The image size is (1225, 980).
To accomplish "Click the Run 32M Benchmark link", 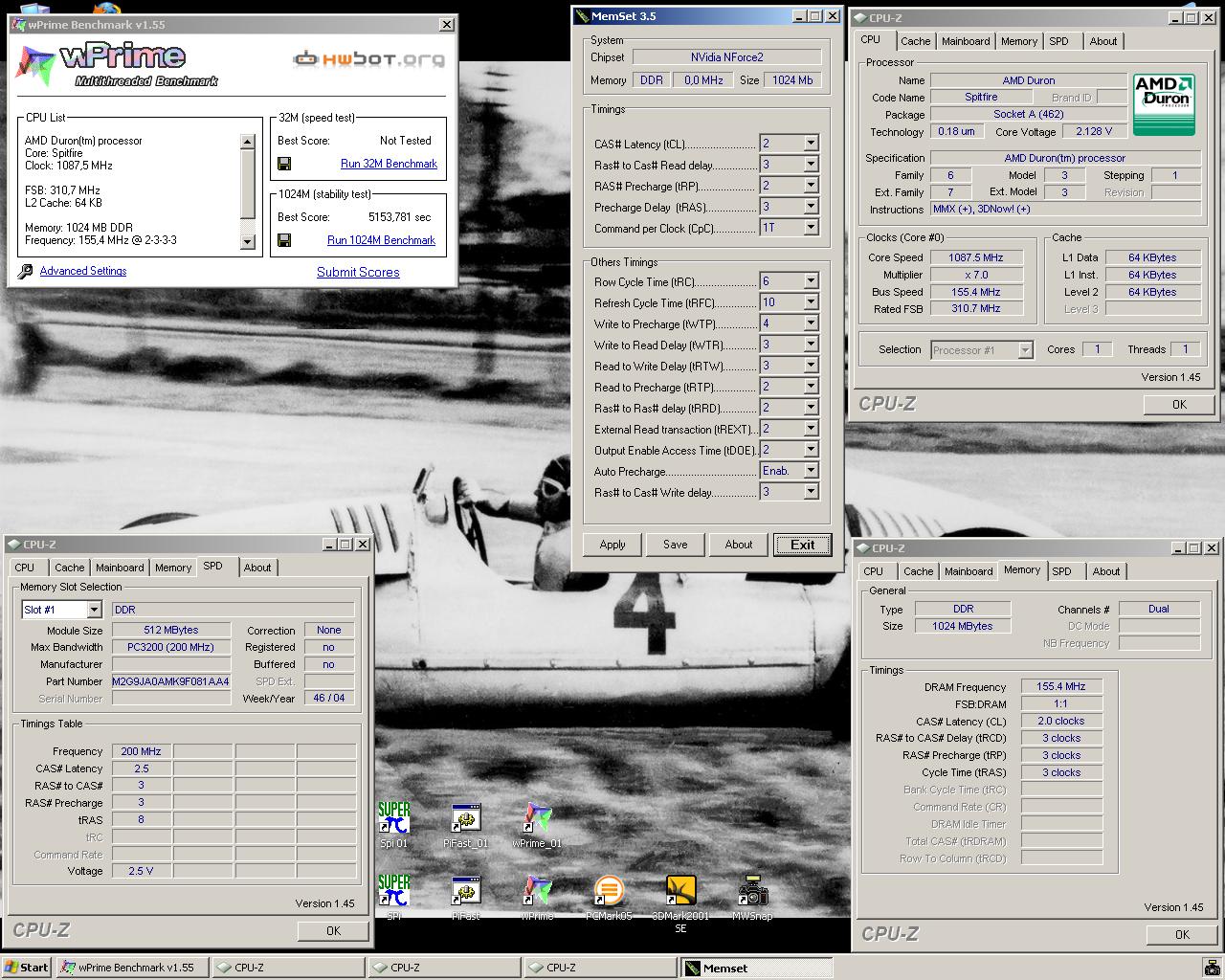I will (389, 164).
